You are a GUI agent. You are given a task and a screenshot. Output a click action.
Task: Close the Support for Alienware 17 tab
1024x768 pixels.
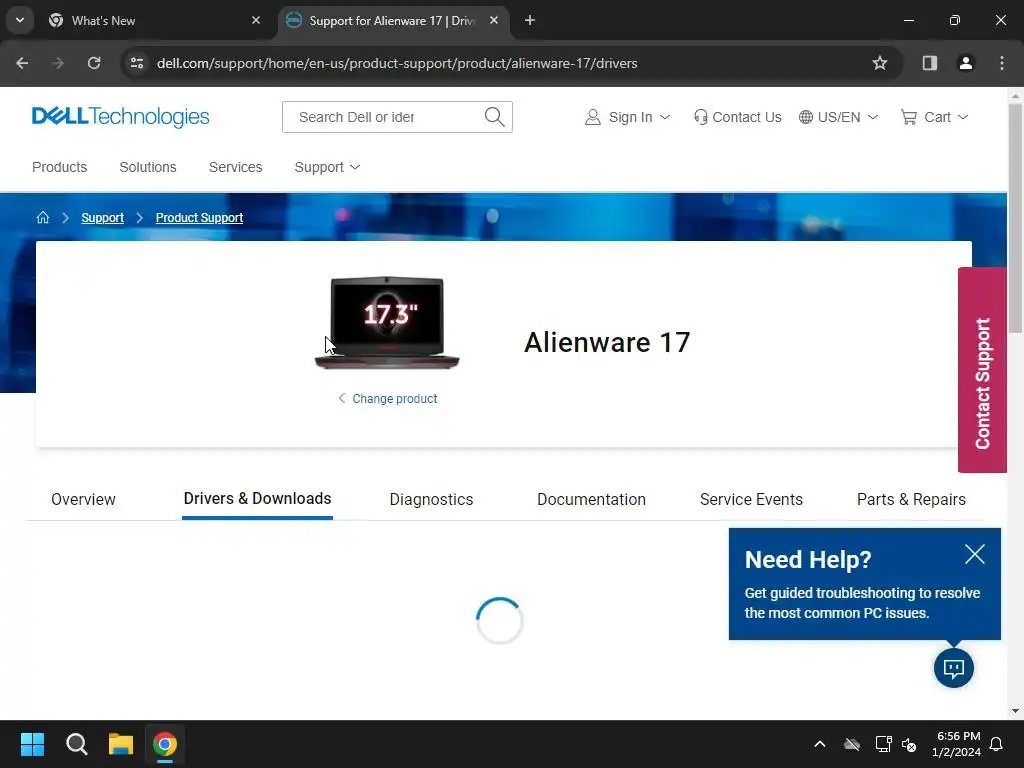[494, 20]
